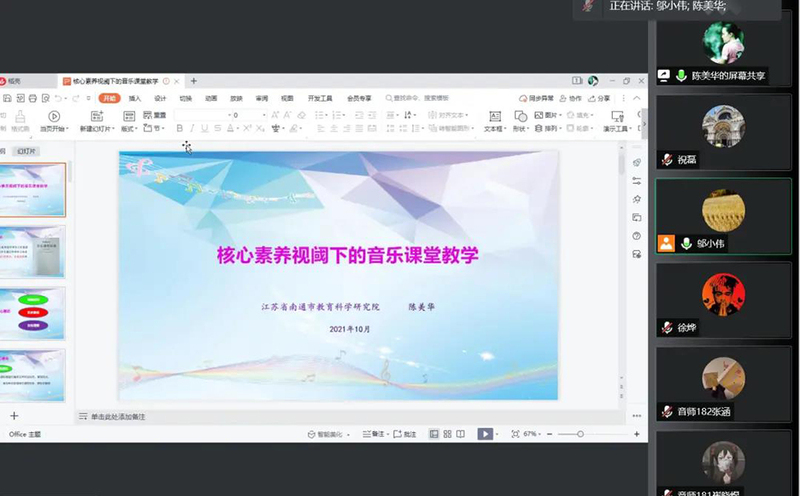Viewport: 800px width, 496px height.
Task: Toggle Italic formatting
Action: [x=192, y=128]
